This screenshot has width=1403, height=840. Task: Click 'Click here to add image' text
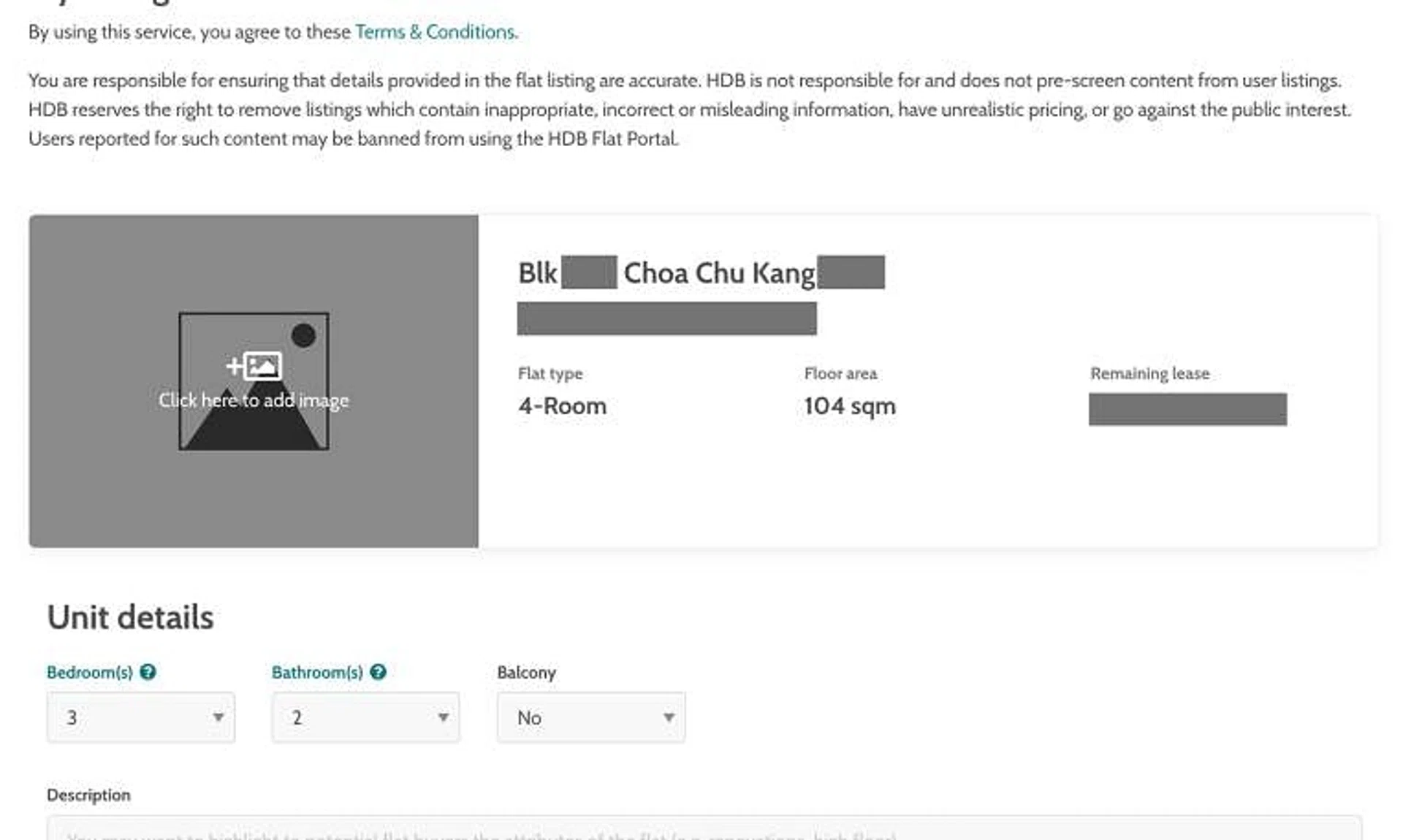(x=254, y=400)
